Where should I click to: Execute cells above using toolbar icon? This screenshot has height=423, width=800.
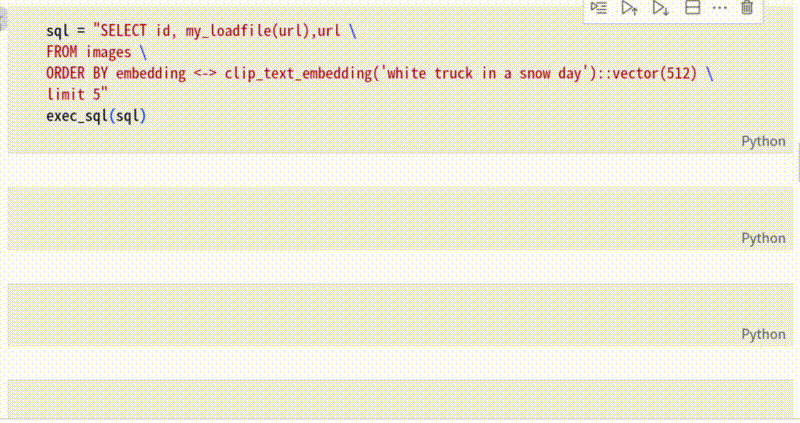pyautogui.click(x=629, y=8)
